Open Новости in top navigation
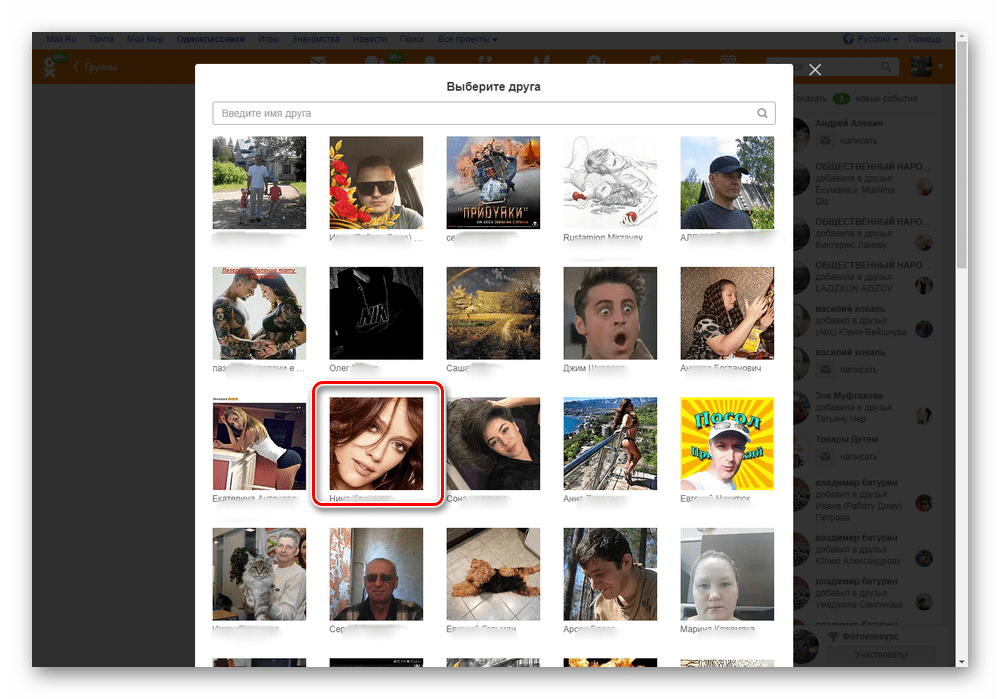The height and width of the screenshot is (699, 1000). 370,39
